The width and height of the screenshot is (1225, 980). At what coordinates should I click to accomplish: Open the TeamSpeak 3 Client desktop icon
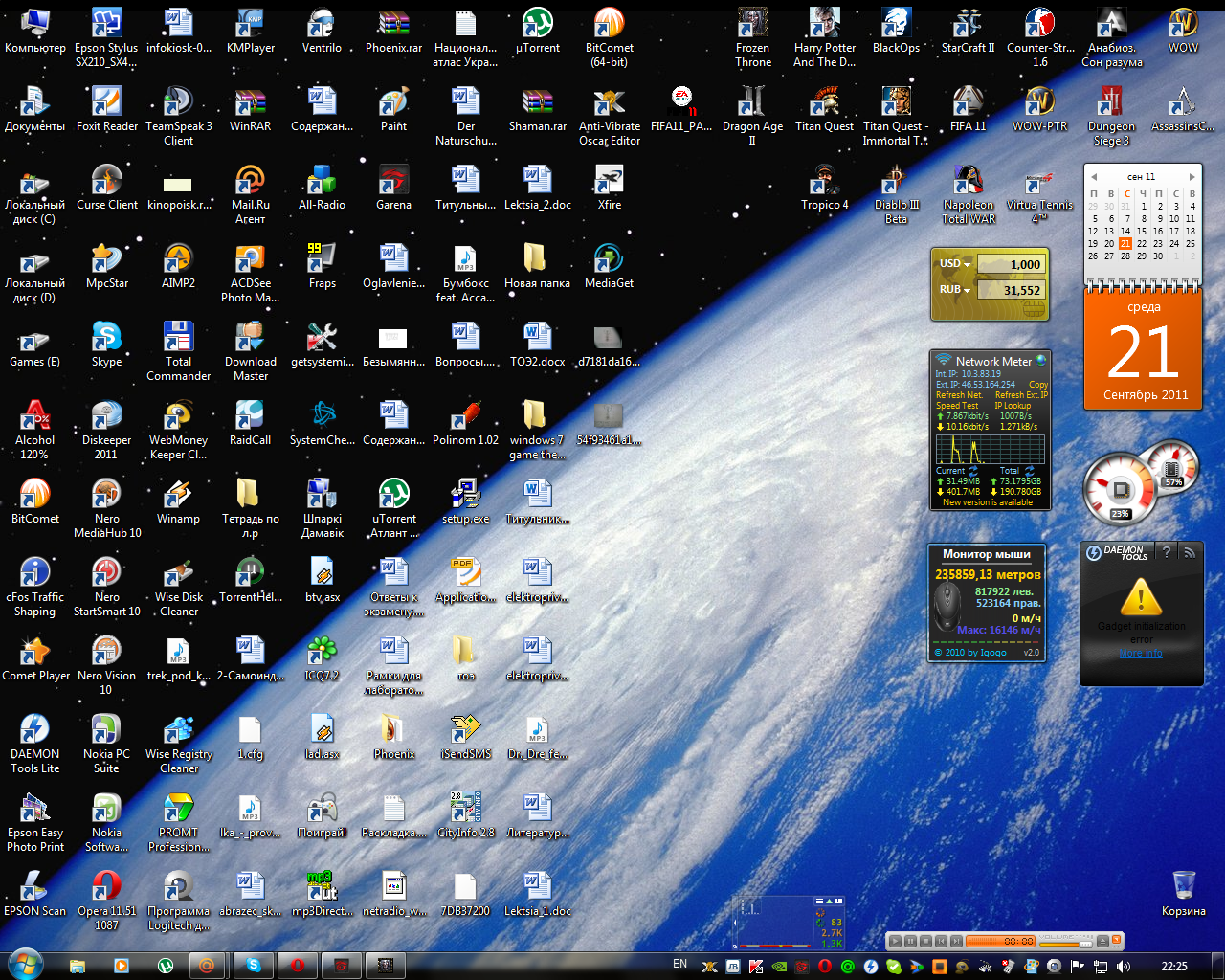[178, 103]
